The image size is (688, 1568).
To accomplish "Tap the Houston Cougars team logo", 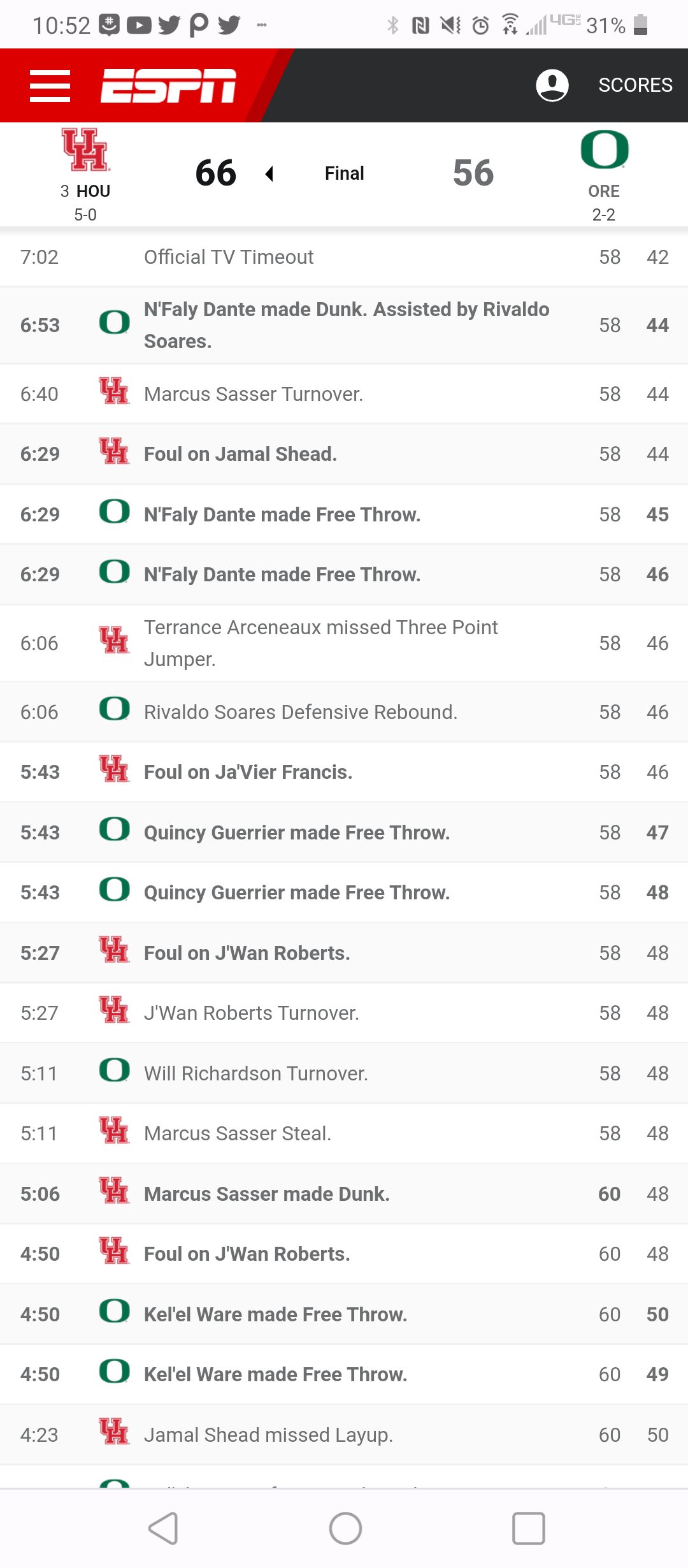I will tap(85, 150).
